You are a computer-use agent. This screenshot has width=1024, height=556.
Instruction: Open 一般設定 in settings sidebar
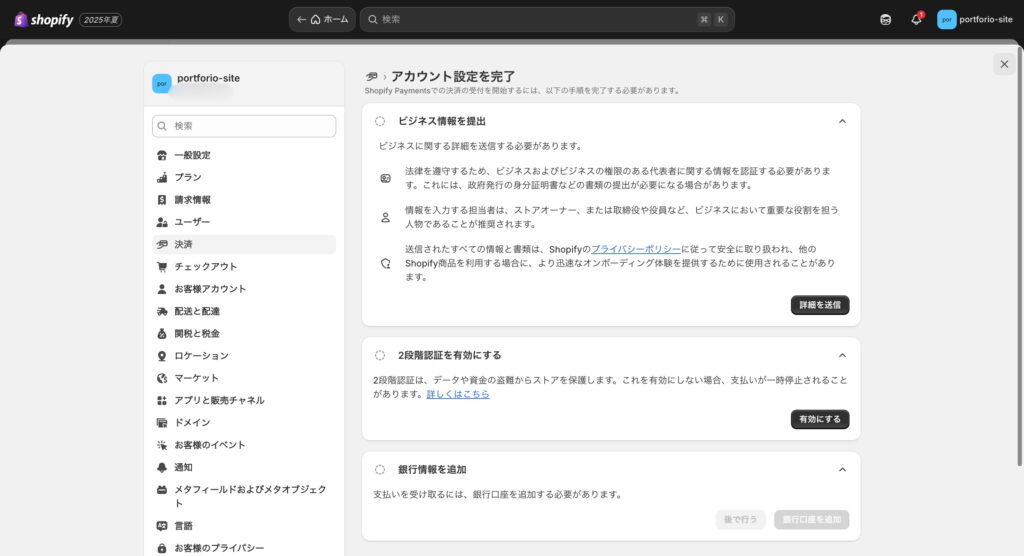pyautogui.click(x=192, y=155)
